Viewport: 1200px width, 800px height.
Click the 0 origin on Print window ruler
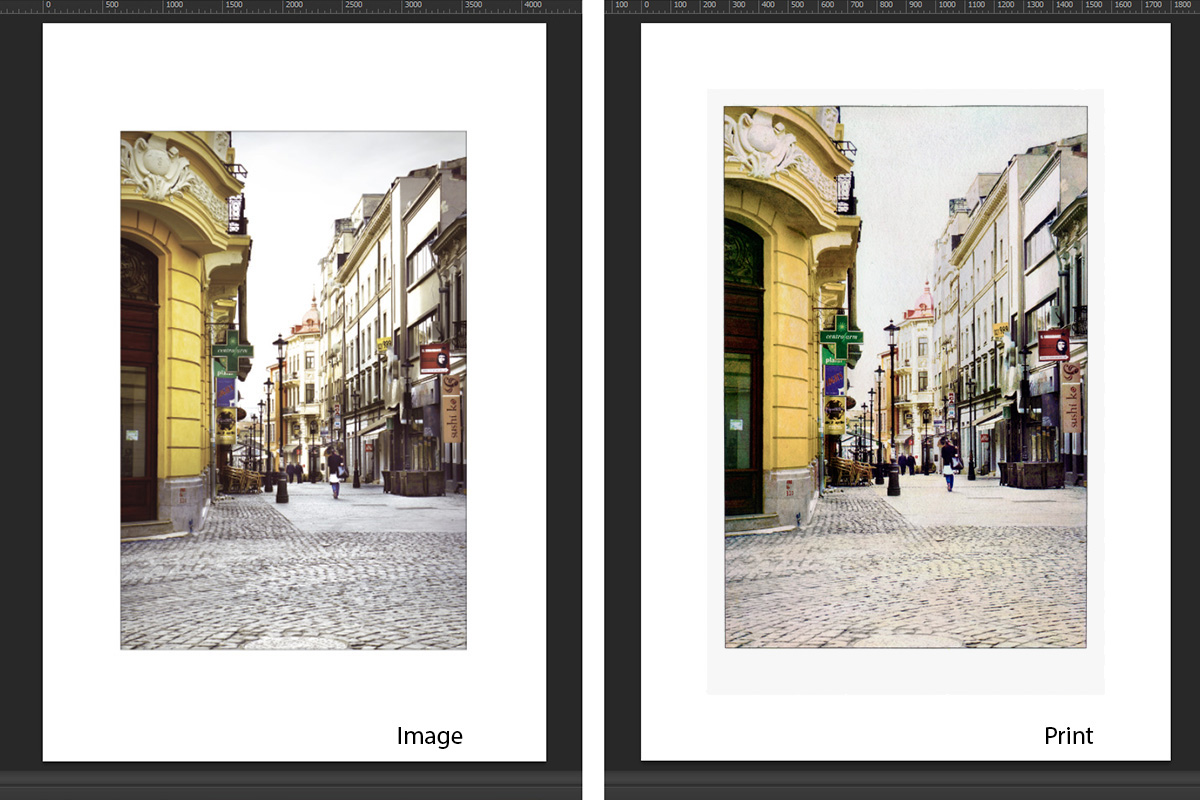[x=646, y=6]
